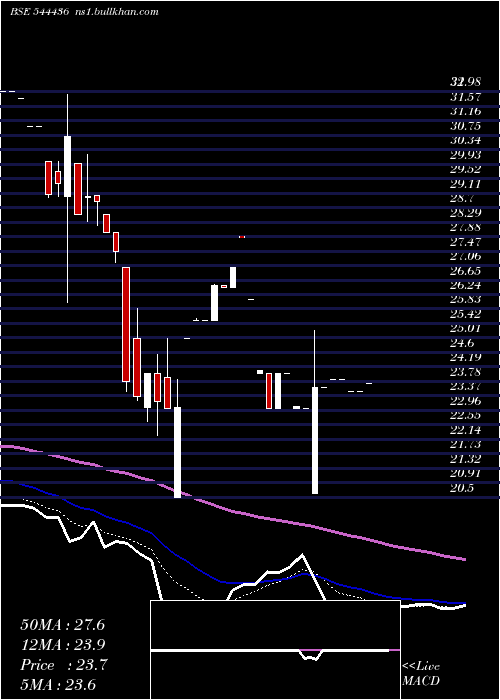Image resolution: width=500 pixels, height=700 pixels.
Task: Click the MACD histogram panel
Action: click(x=275, y=650)
